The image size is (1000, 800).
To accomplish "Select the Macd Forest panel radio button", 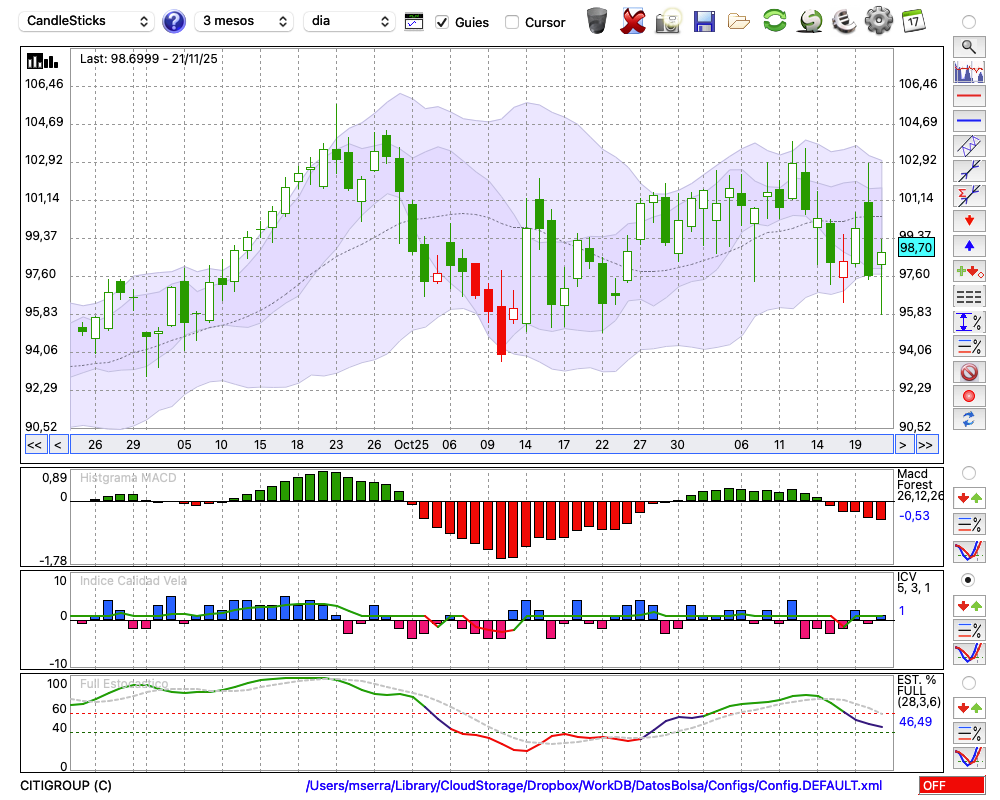I will [x=969, y=473].
